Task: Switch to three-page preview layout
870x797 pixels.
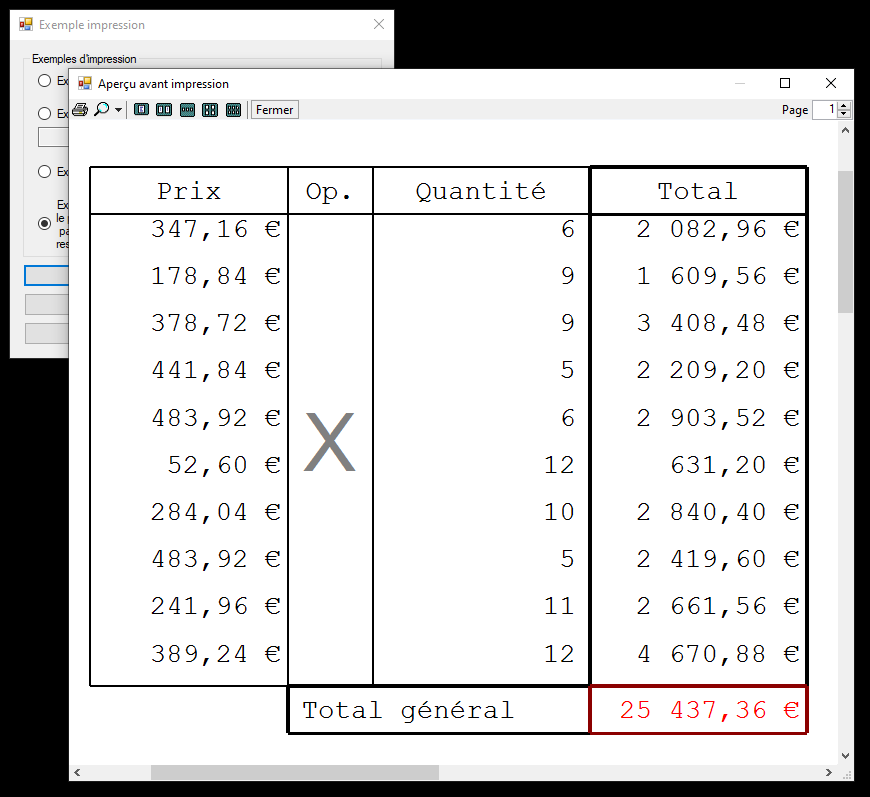Action: (x=187, y=110)
